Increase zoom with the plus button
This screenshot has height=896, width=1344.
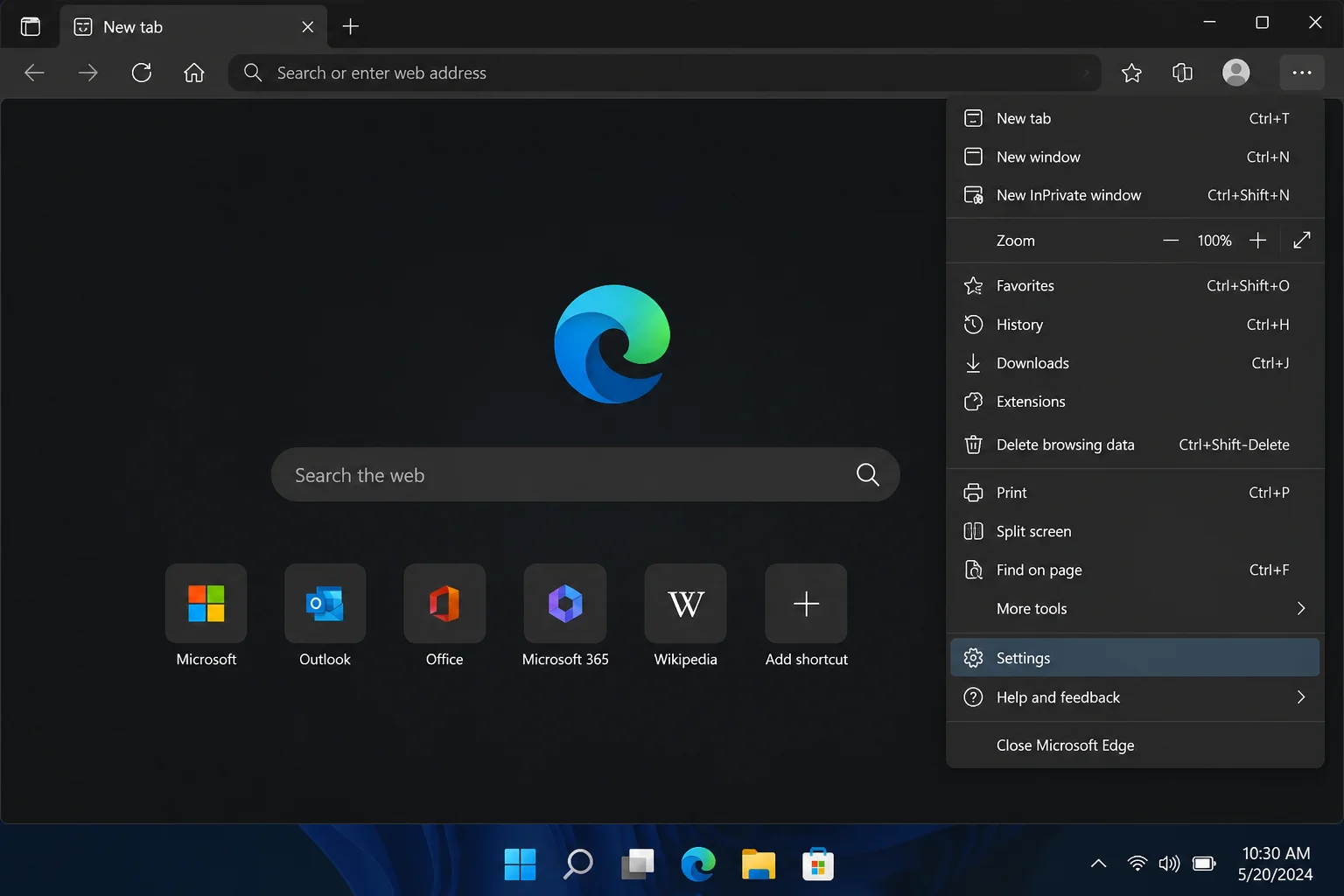point(1257,241)
